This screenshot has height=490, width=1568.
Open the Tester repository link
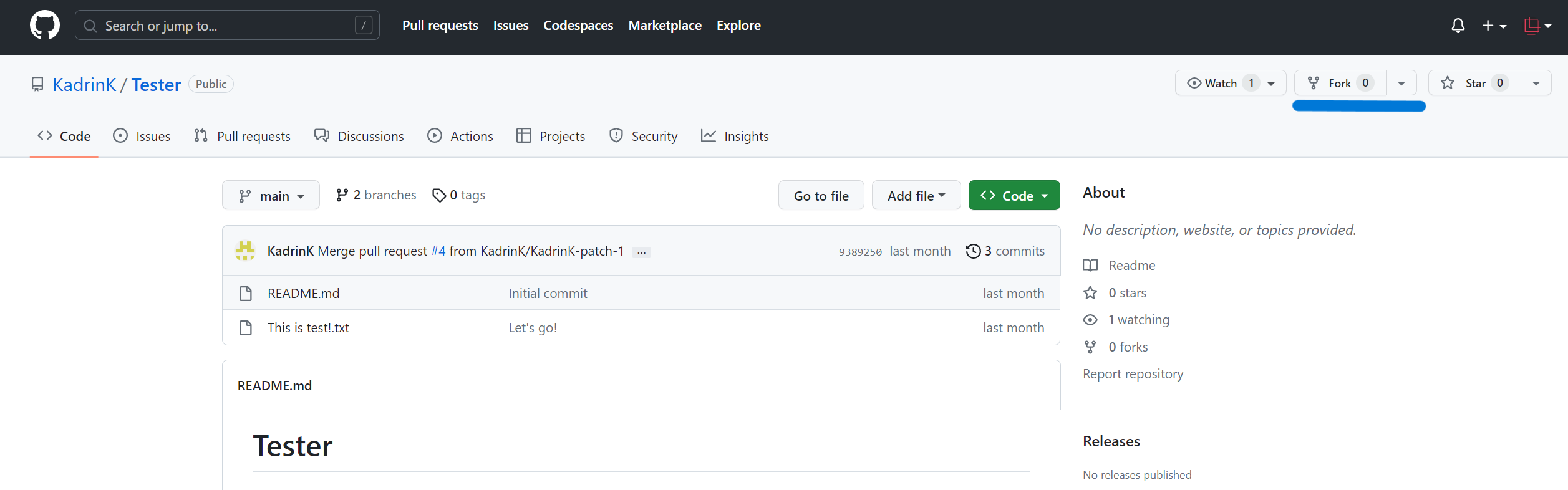click(x=156, y=84)
